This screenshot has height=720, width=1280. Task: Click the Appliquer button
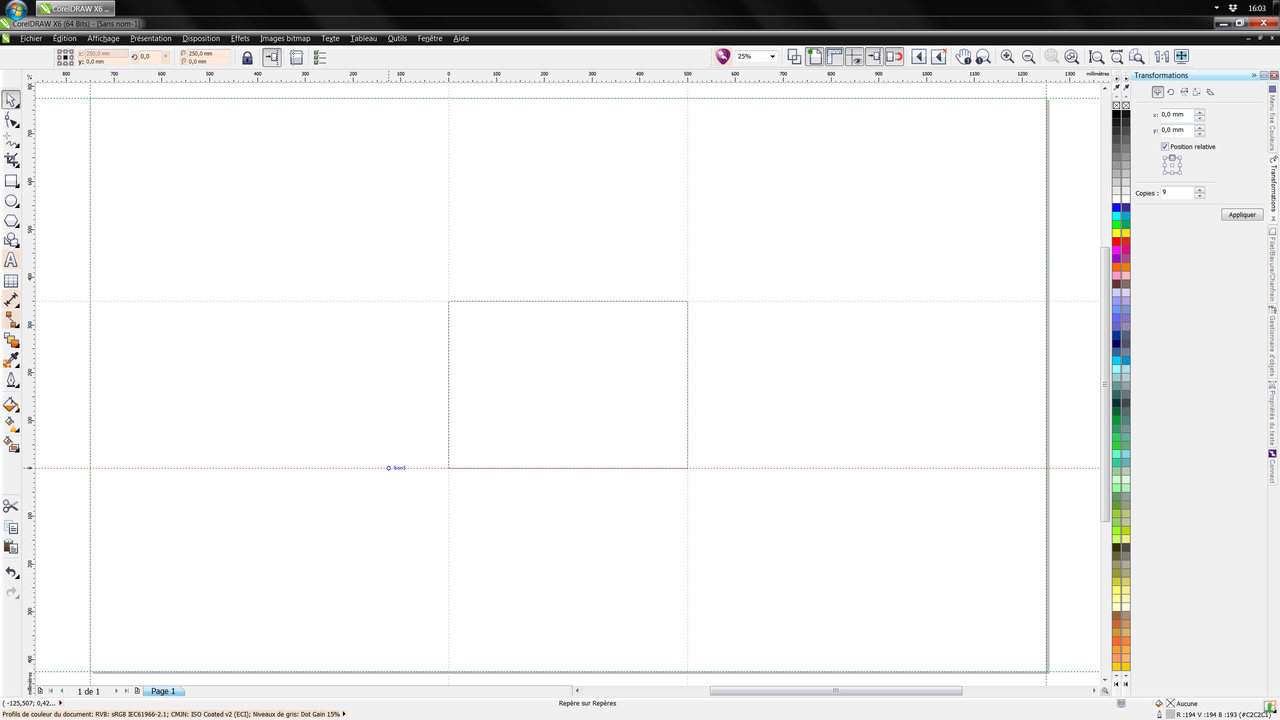coord(1242,215)
